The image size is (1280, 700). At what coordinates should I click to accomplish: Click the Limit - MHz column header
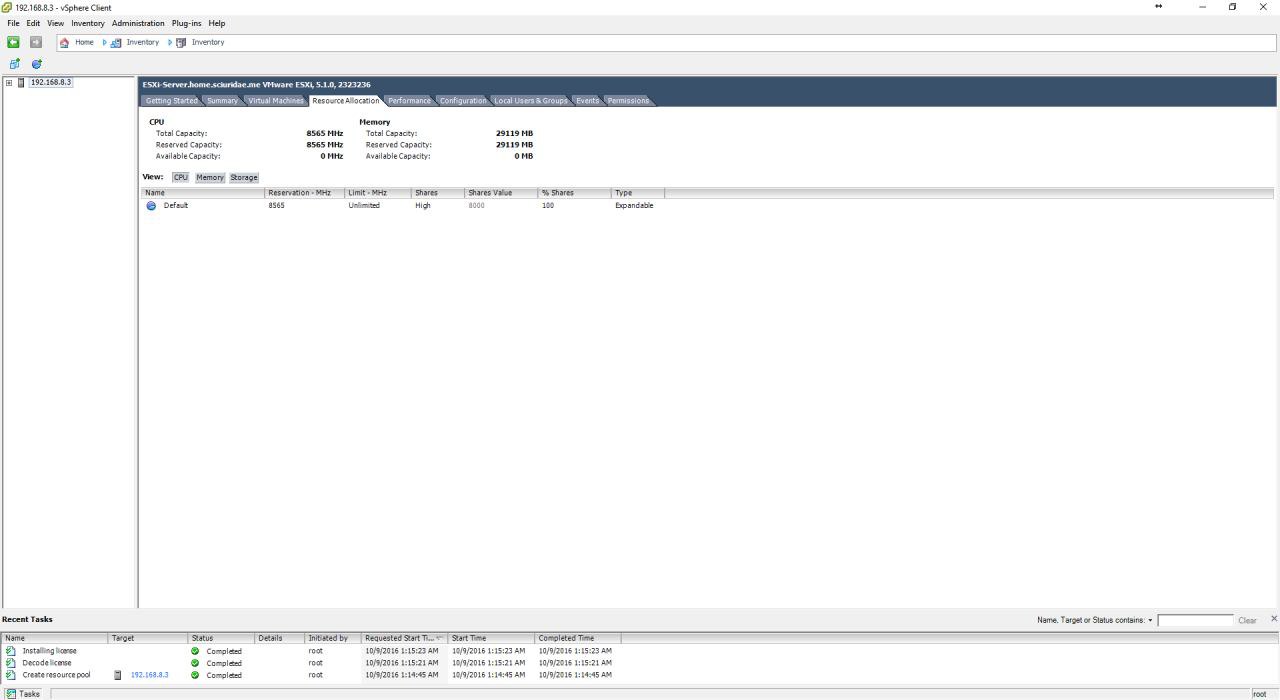378,193
